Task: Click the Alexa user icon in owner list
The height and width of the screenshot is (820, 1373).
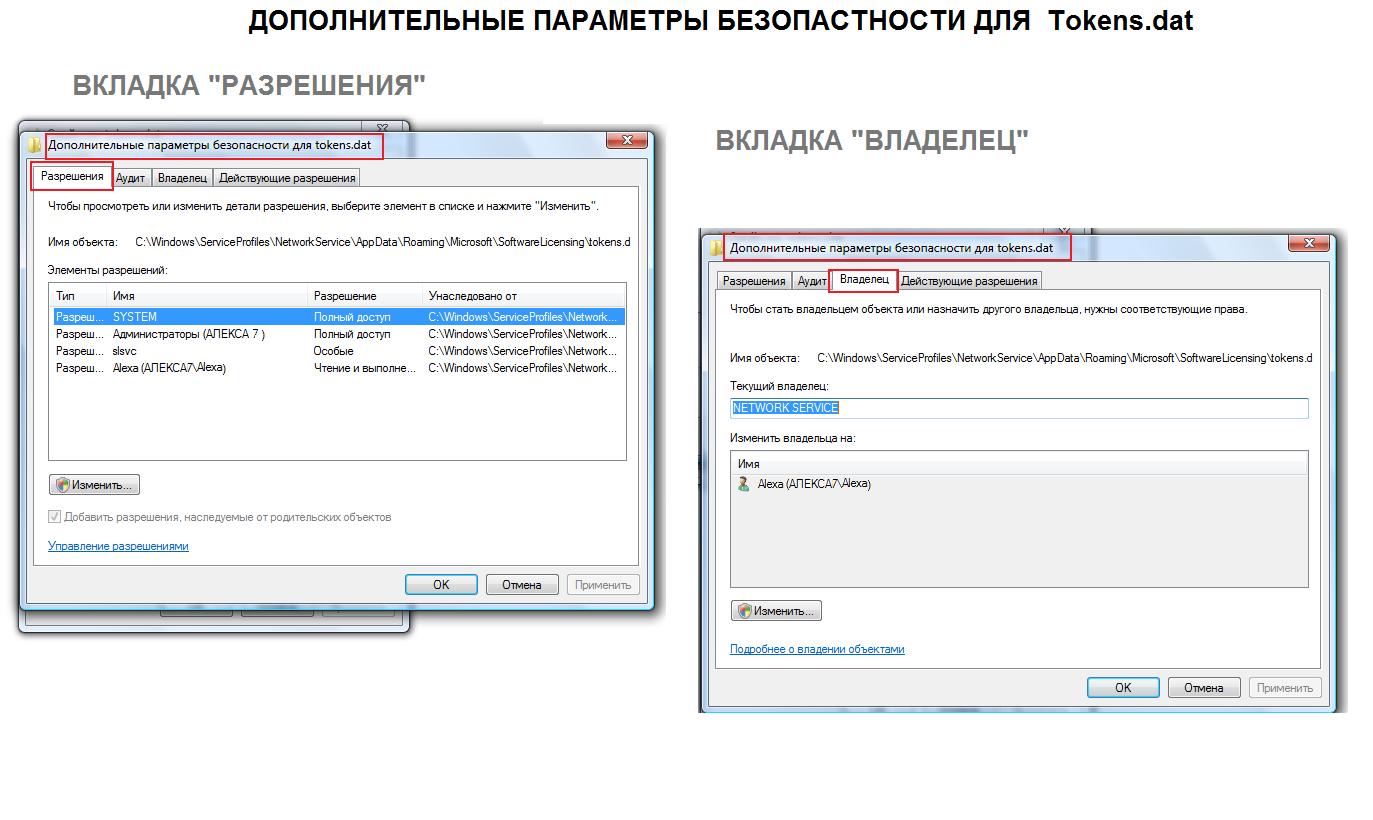Action: click(743, 484)
